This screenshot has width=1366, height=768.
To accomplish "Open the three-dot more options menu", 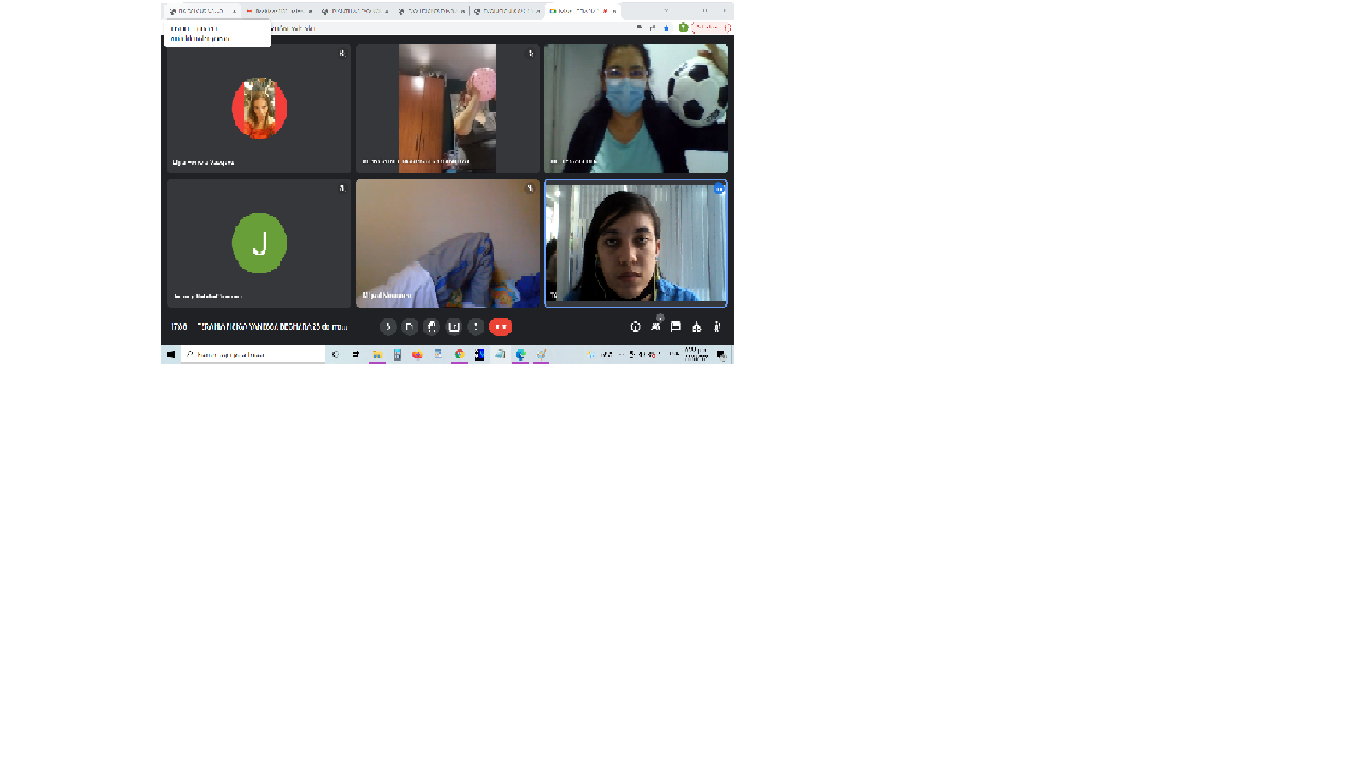I will tap(476, 327).
